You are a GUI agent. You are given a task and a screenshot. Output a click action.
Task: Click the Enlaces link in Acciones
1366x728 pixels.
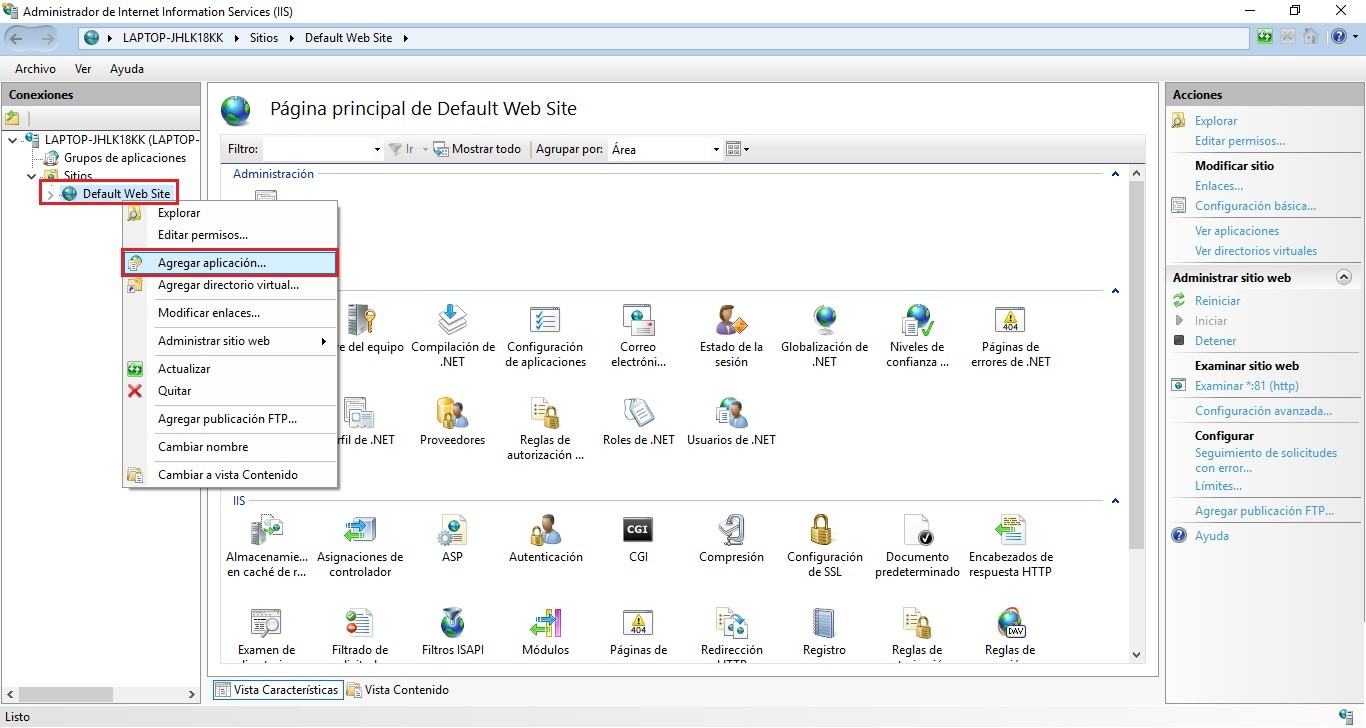(1219, 186)
